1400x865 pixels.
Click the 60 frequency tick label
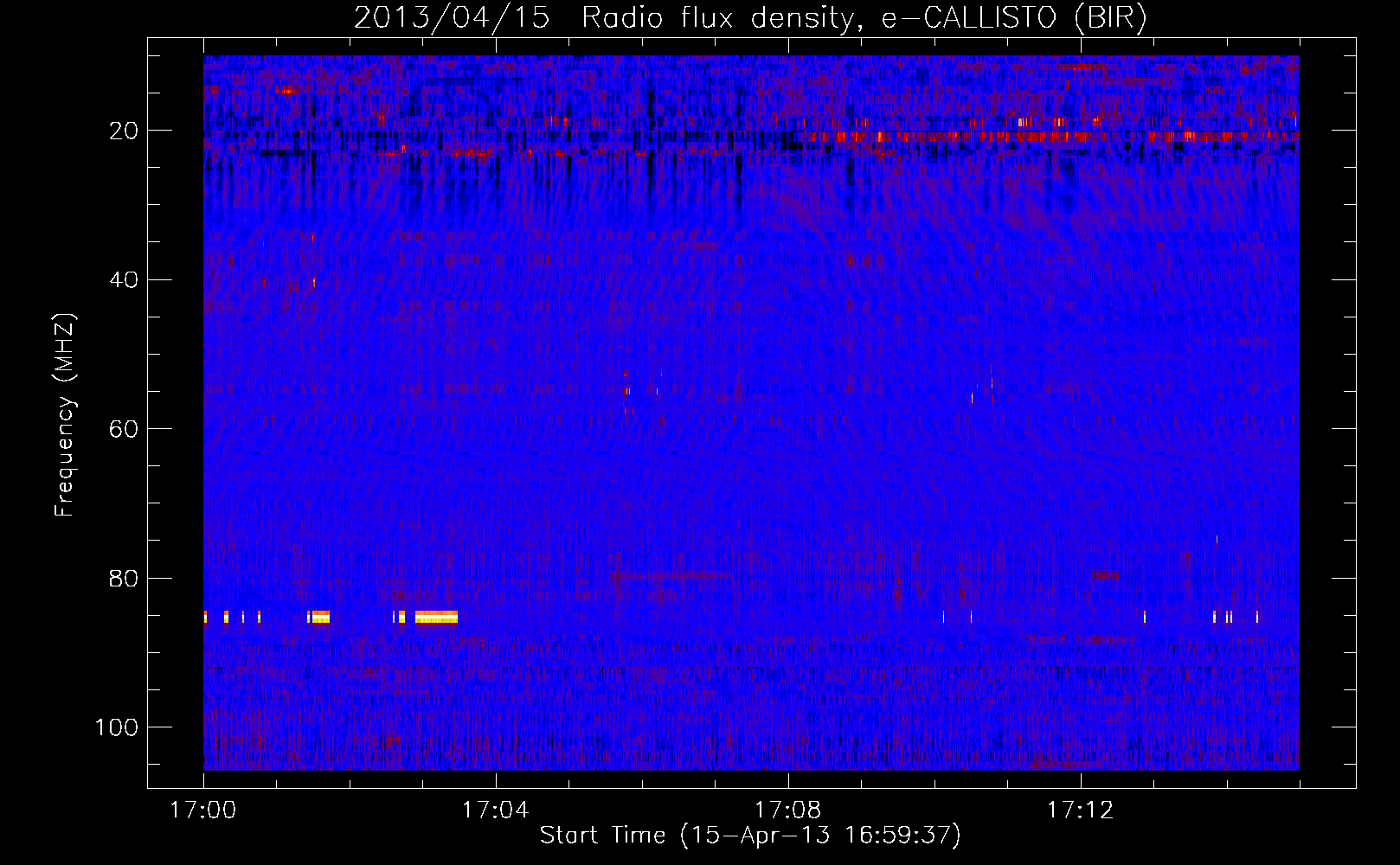[125, 429]
